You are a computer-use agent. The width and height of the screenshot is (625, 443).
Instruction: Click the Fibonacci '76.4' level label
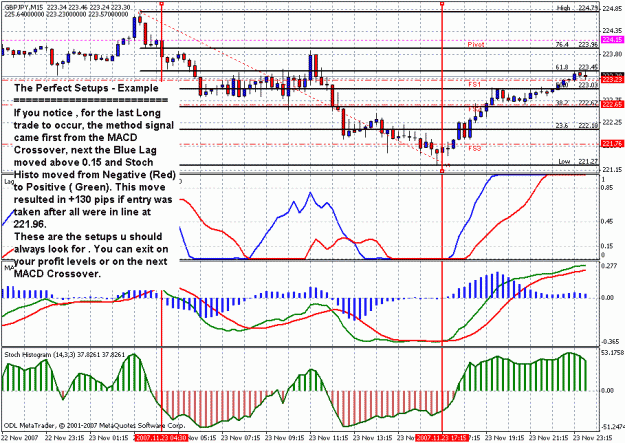point(562,45)
